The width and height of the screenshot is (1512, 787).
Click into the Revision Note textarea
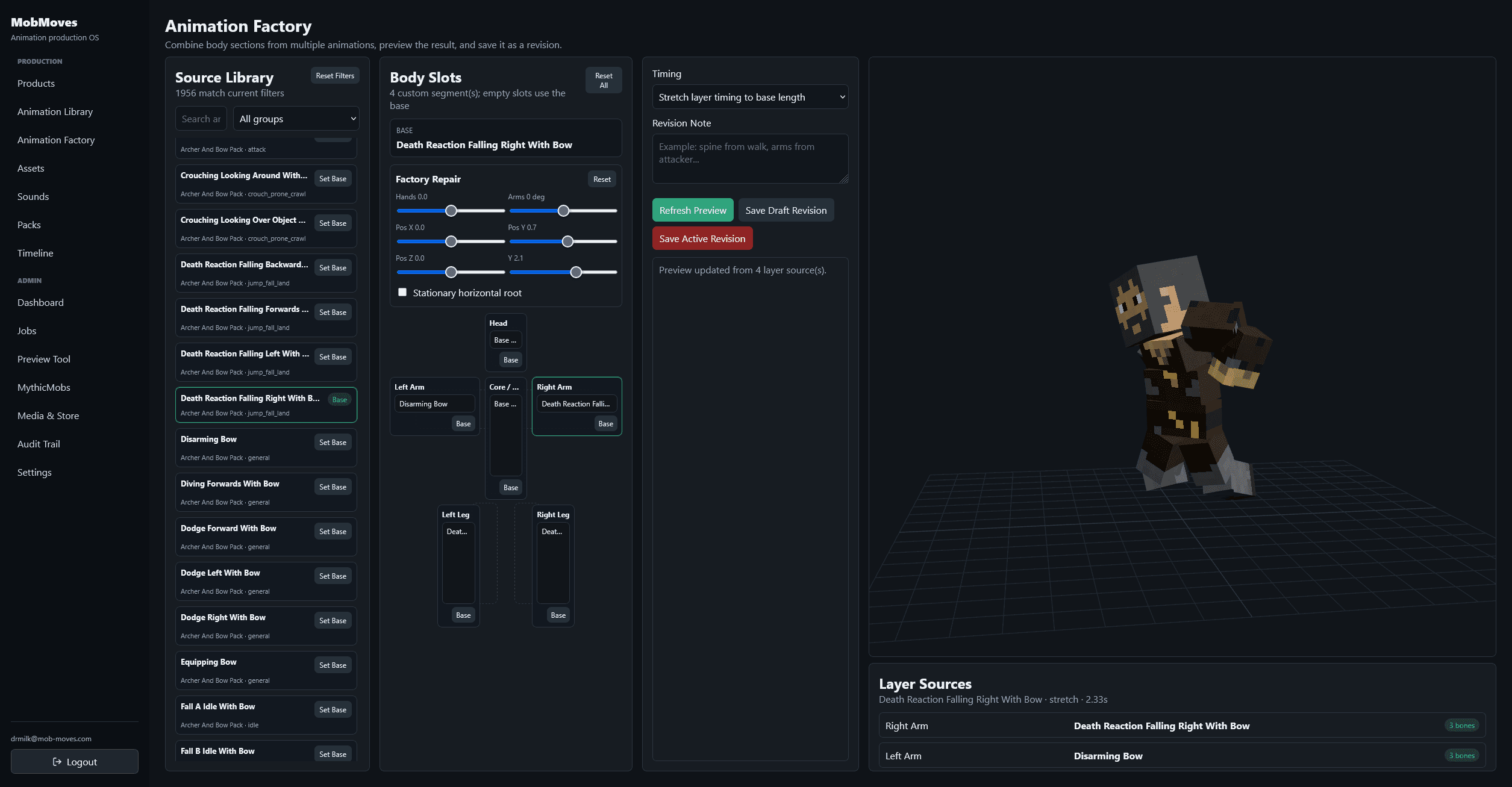tap(750, 158)
